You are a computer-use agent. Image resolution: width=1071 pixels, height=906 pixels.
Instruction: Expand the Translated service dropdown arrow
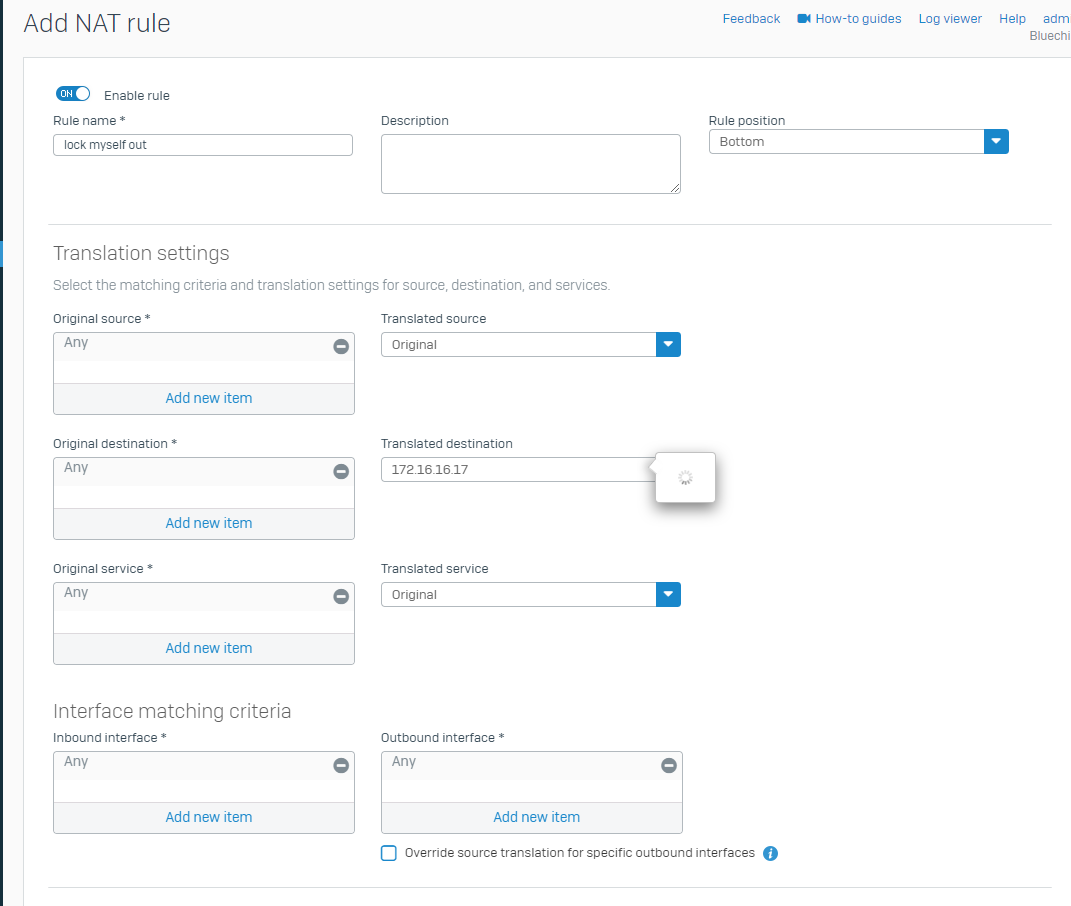(x=668, y=594)
